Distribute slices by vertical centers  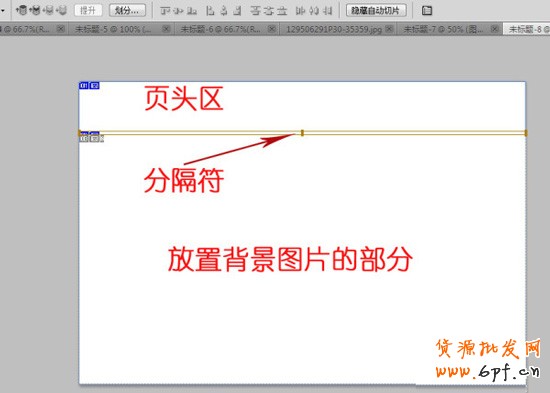269,11
